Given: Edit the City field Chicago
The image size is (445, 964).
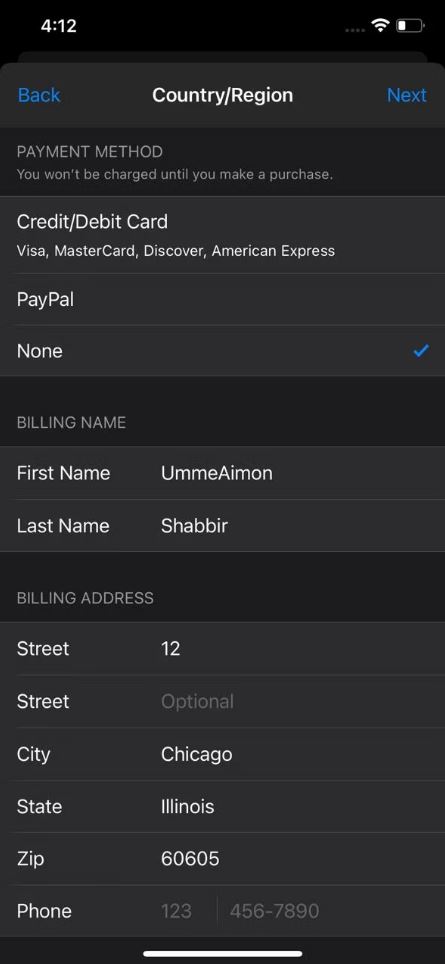Looking at the screenshot, I should (222, 754).
